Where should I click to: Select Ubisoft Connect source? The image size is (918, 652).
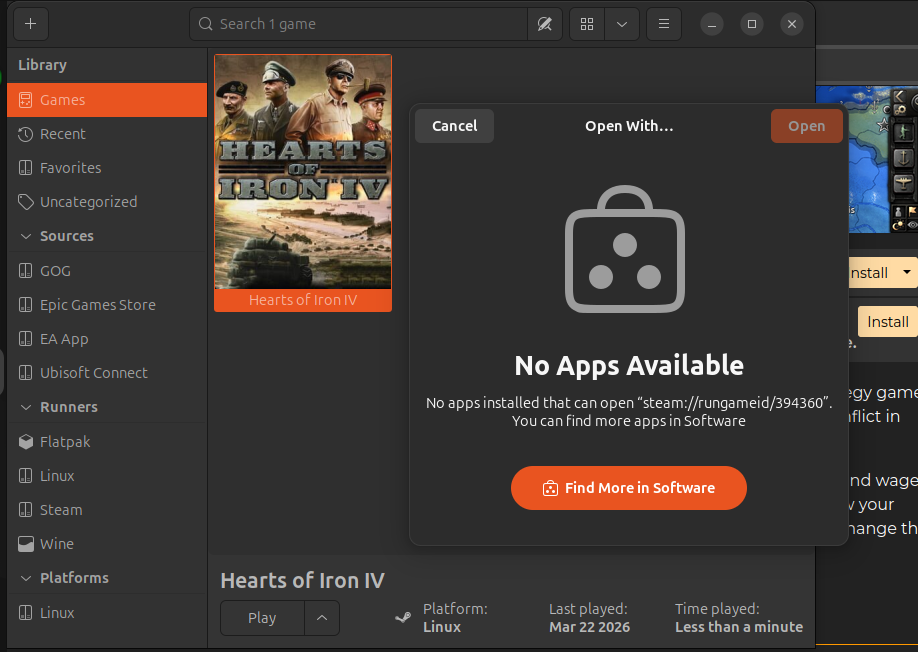(x=107, y=373)
